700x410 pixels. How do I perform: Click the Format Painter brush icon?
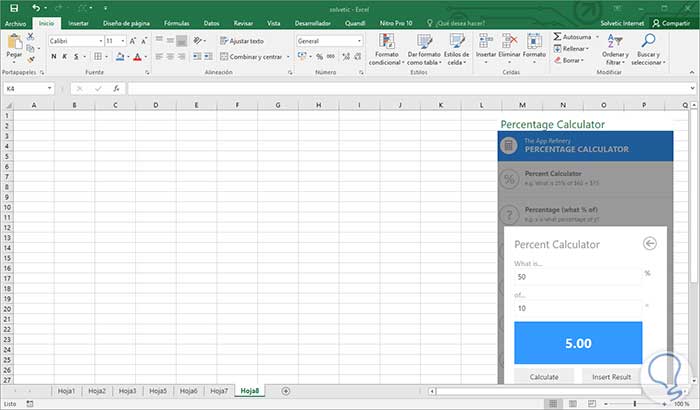point(30,59)
